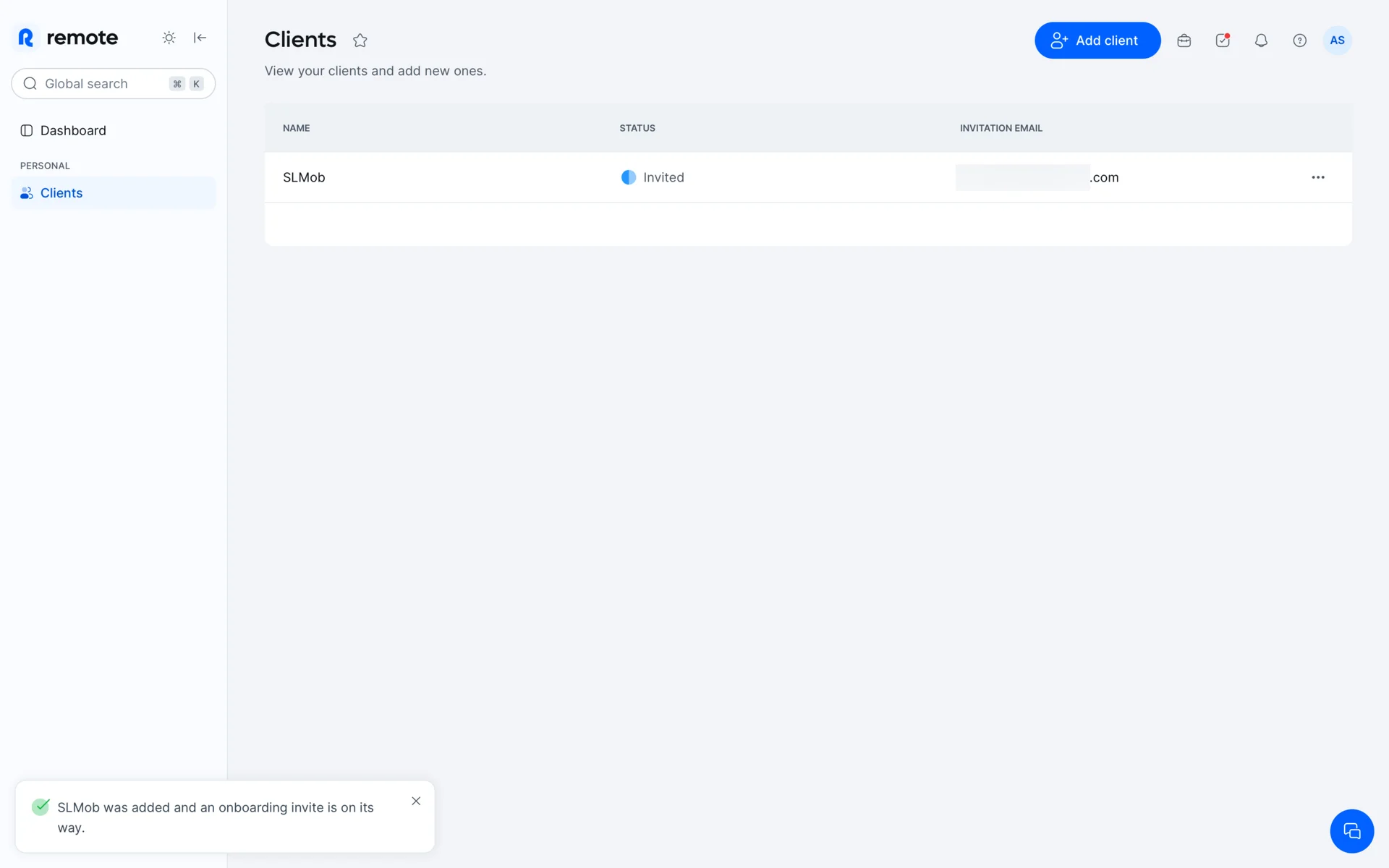
Task: Click the Add client button
Action: [x=1097, y=41]
